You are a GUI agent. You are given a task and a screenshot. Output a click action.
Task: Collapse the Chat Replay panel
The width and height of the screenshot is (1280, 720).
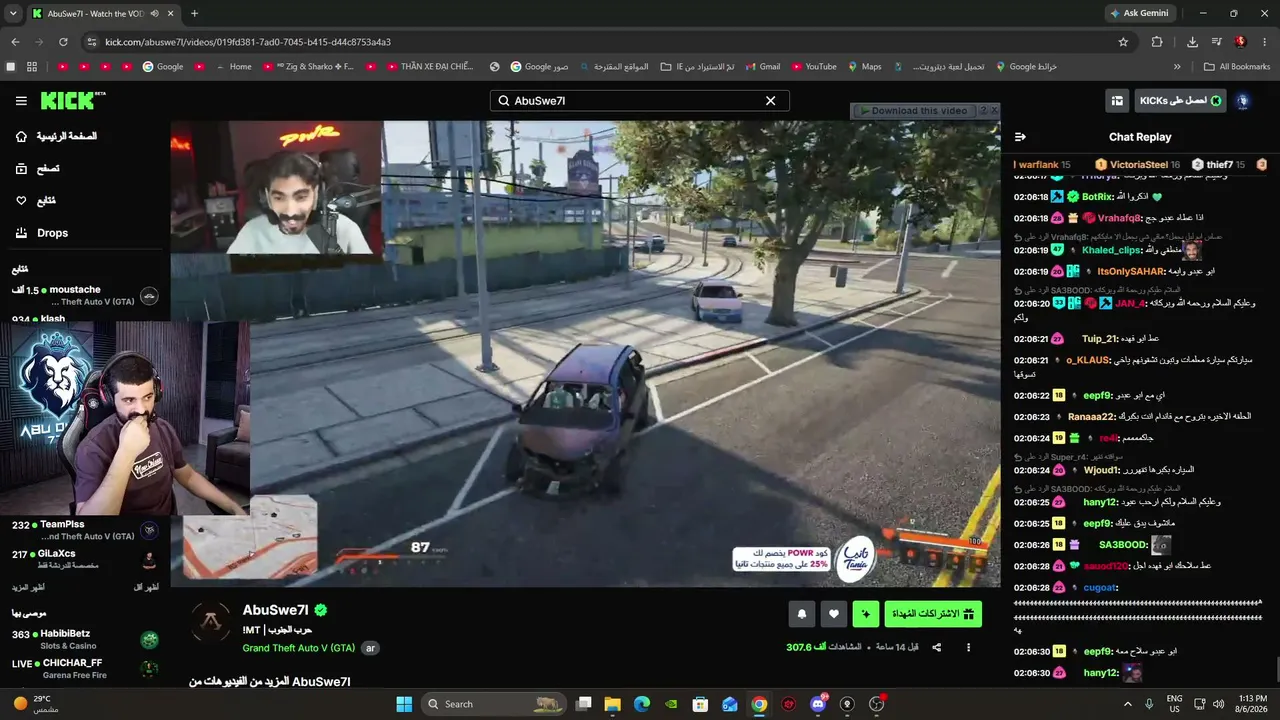click(x=1020, y=137)
